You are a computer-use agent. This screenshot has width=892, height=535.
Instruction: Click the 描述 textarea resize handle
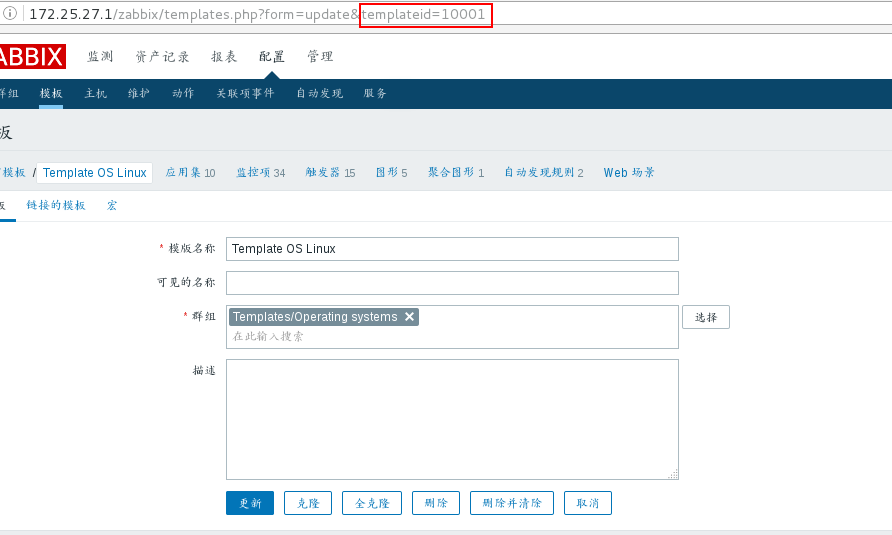tap(673, 474)
